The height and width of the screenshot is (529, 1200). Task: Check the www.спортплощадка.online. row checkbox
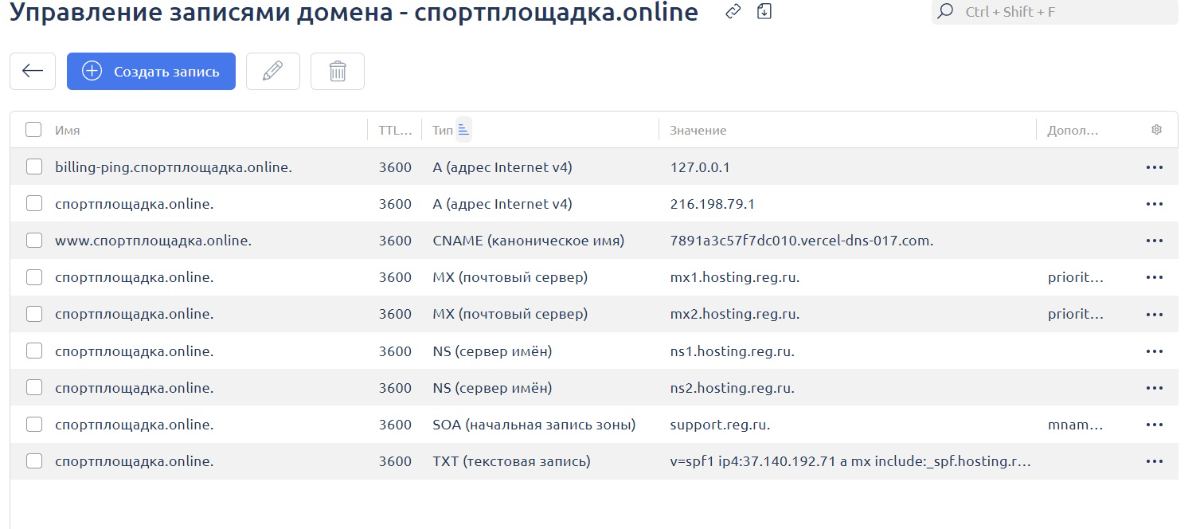click(x=33, y=240)
